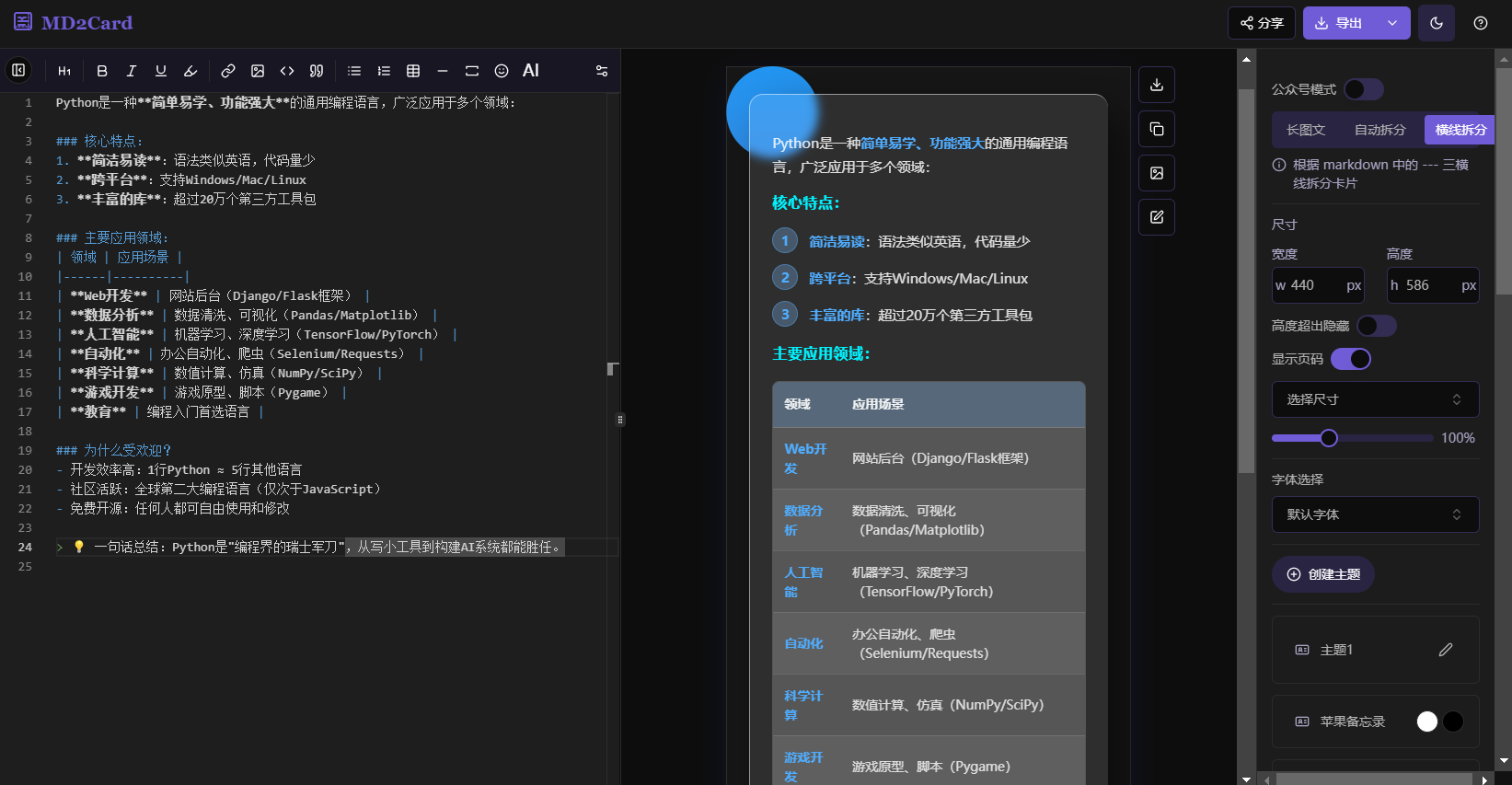Screen dimensions: 1512x785
Task: Open the 选择尺寸 dropdown
Action: pyautogui.click(x=1375, y=399)
